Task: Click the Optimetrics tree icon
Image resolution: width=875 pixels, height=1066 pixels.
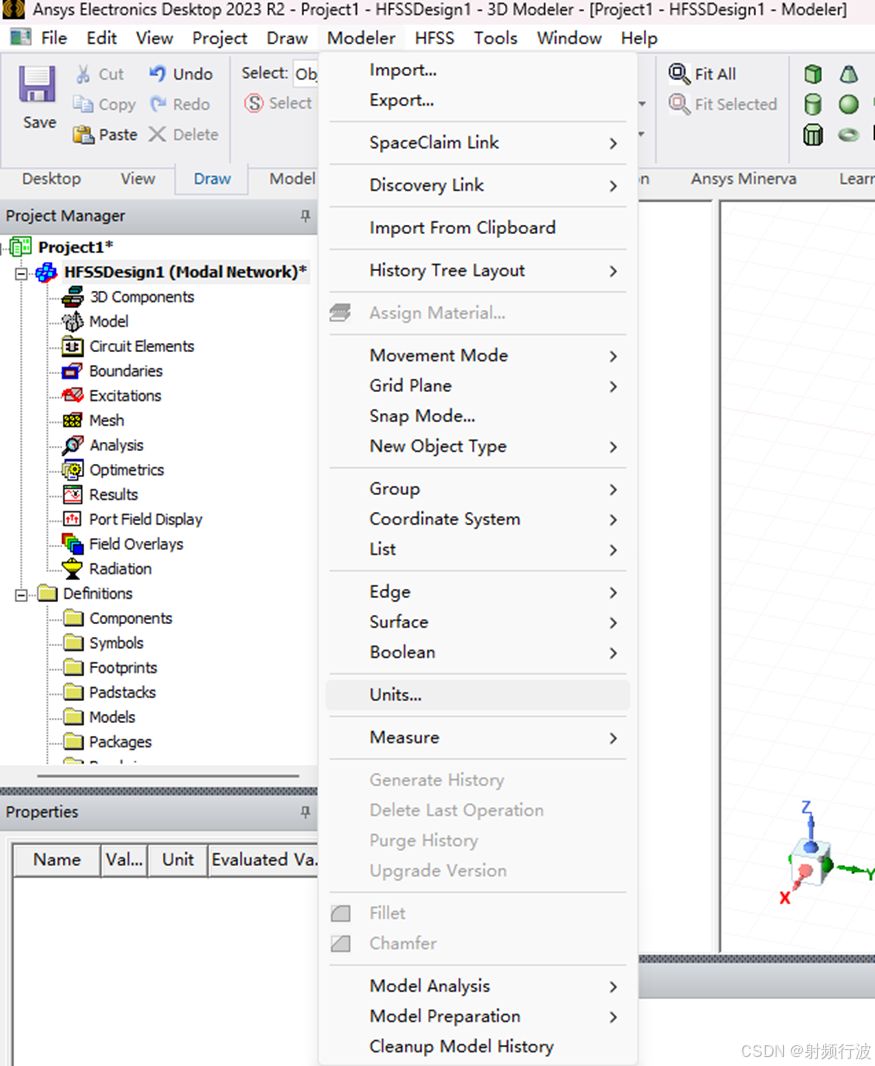Action: click(72, 470)
